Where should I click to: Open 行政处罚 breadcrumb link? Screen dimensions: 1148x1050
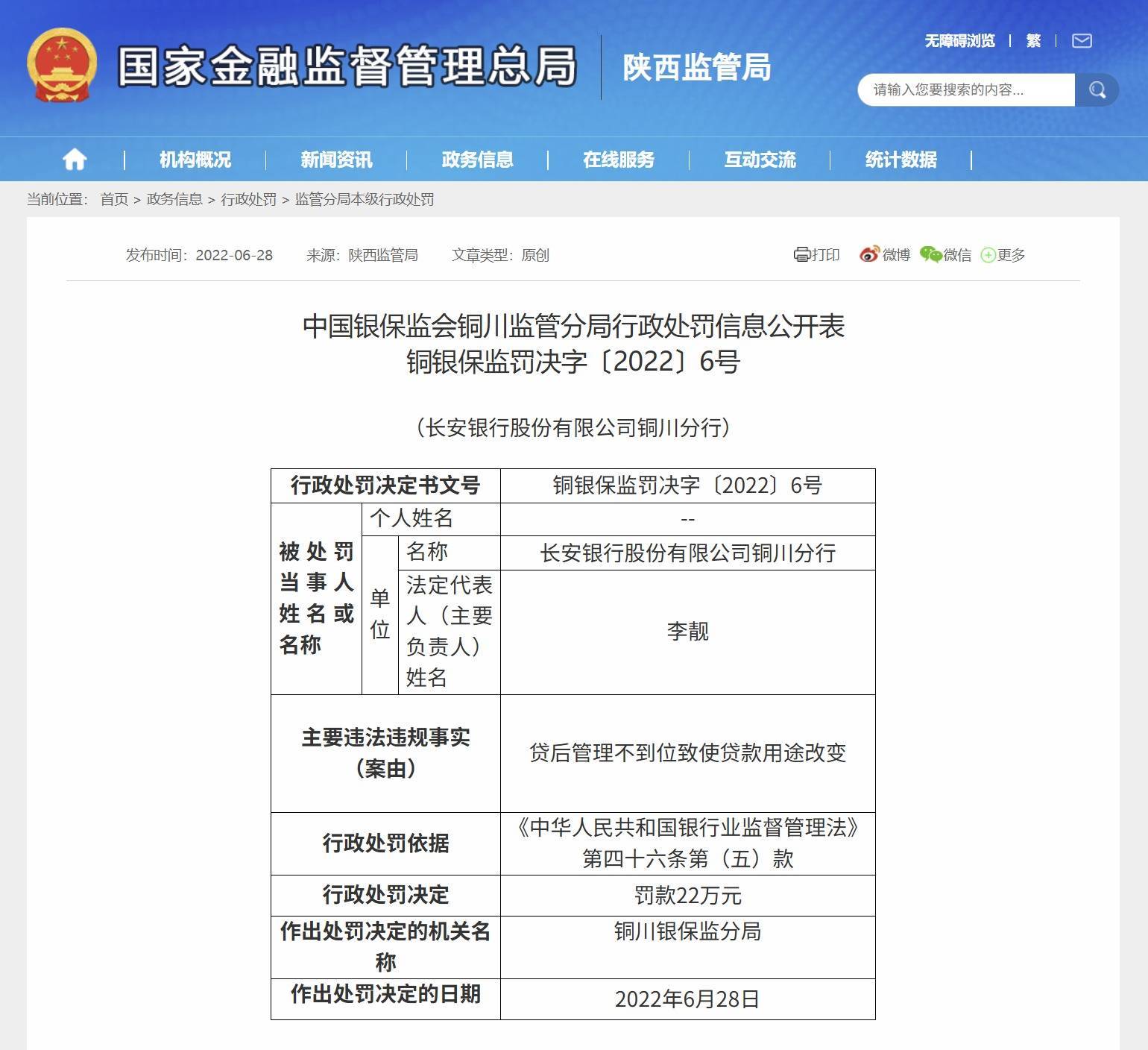[248, 199]
